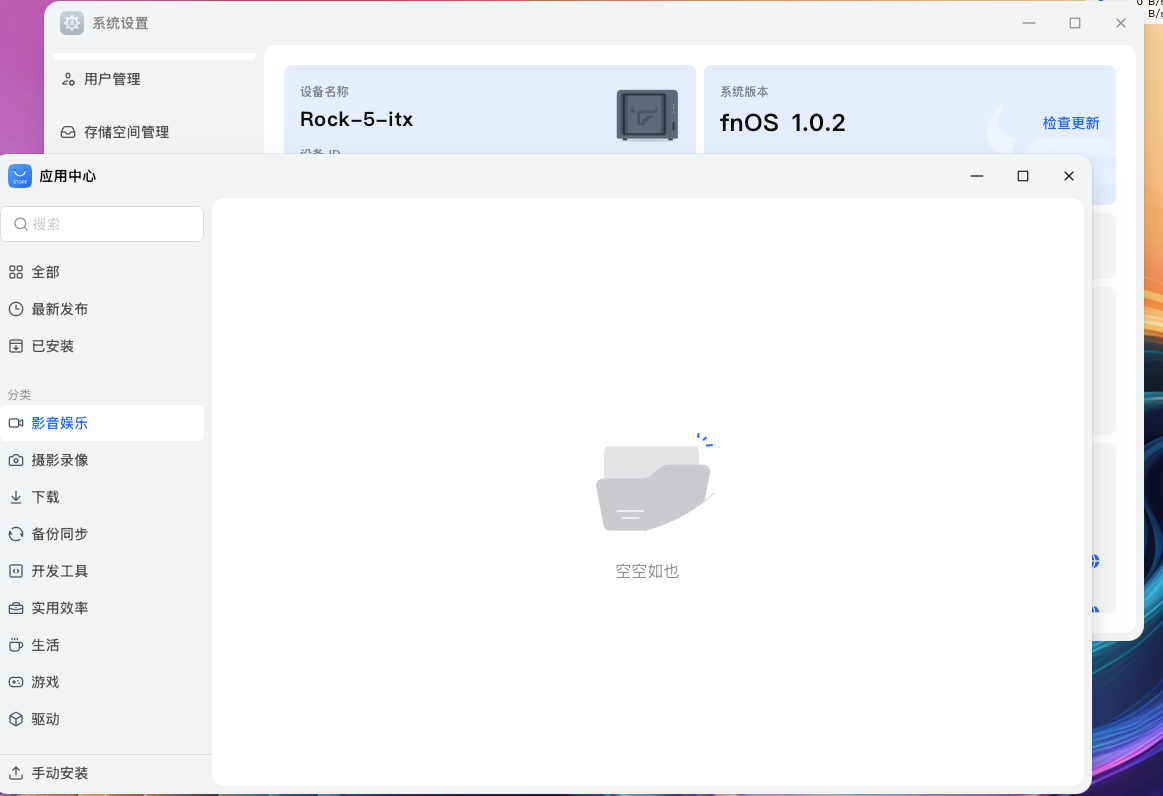Screen dimensions: 1163x796
Task: Click the camera icon beside 摄影录像
Action: coord(16,460)
